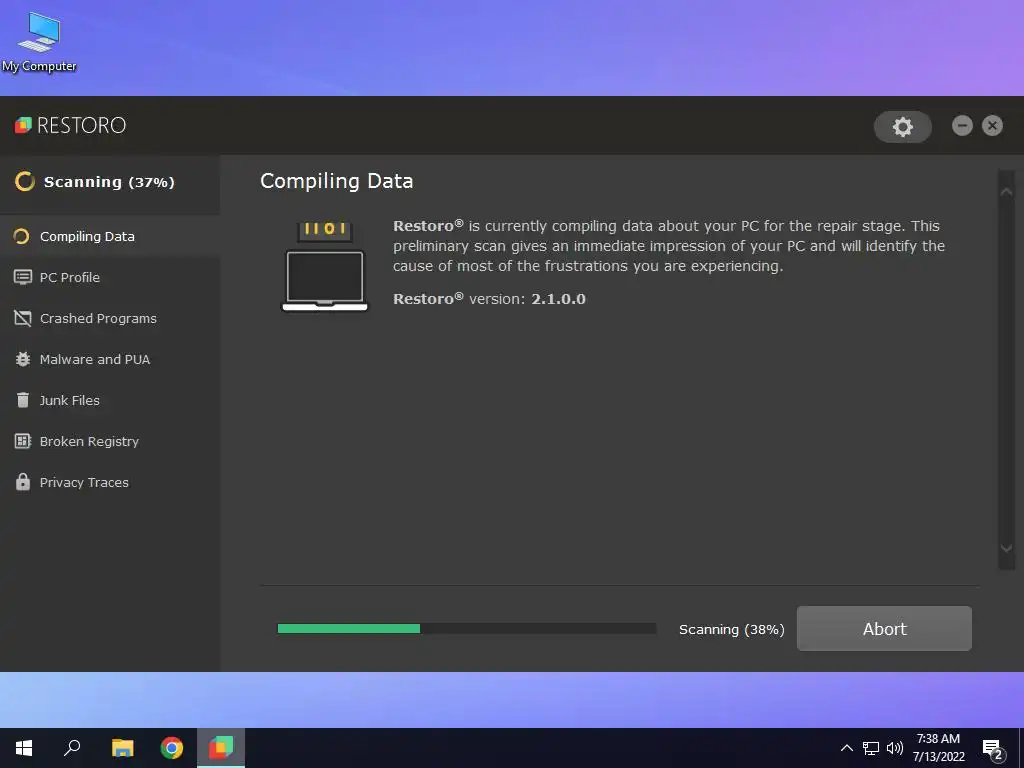Screen dimensions: 1024x768
Task: Open the volume tray icon
Action: click(x=895, y=748)
